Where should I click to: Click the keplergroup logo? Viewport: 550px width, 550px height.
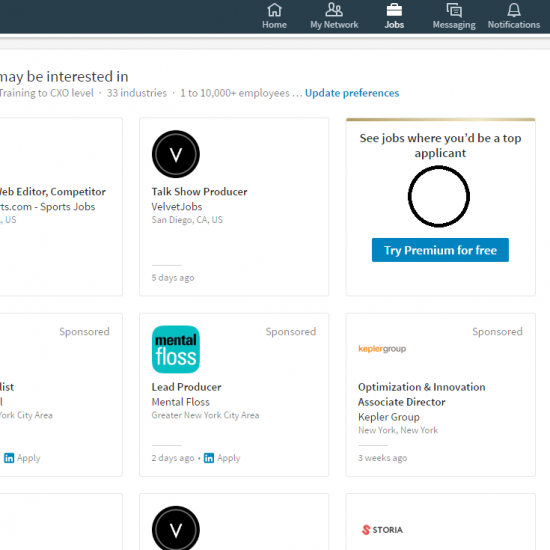[382, 349]
